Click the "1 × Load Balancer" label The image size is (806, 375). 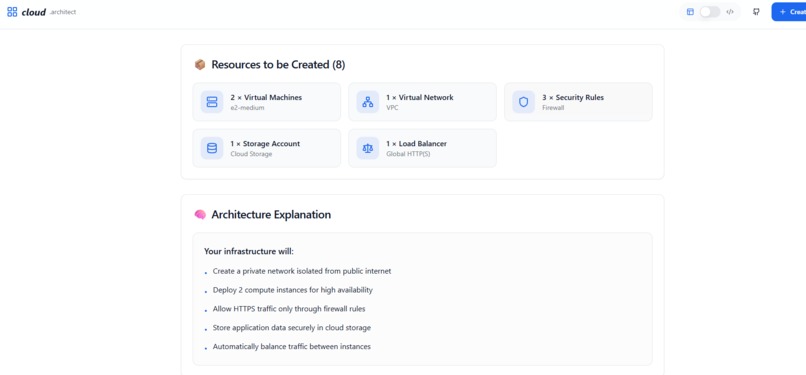pyautogui.click(x=416, y=143)
